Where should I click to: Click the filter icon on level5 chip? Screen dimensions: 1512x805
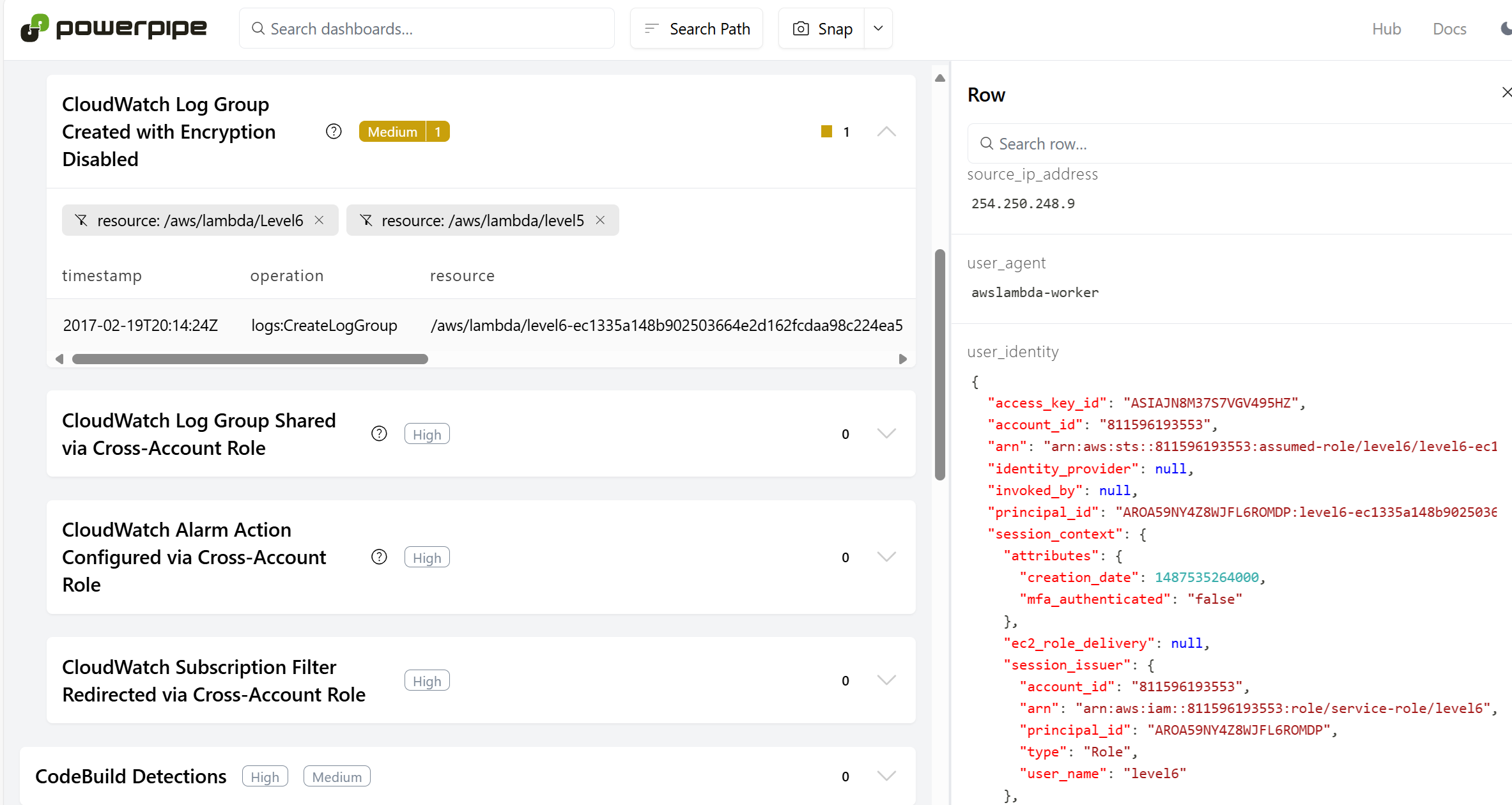click(366, 220)
